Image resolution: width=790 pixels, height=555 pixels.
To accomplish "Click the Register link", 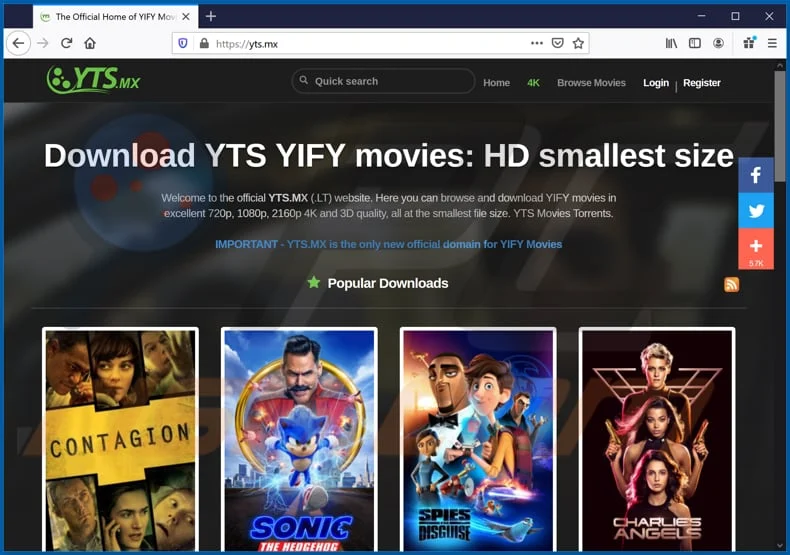I will click(x=701, y=83).
